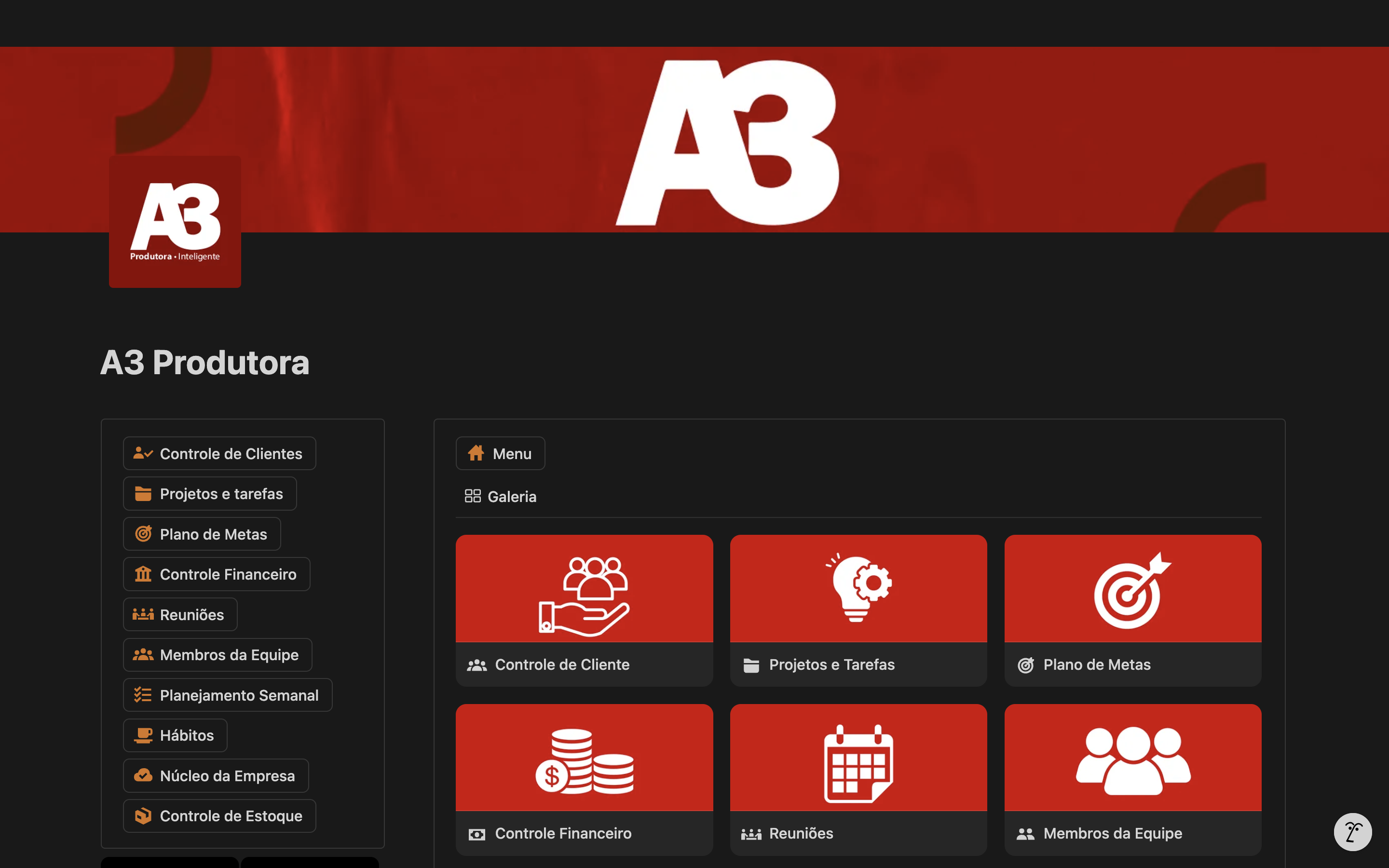Open Controle de Estoque sidebar button

(x=219, y=816)
